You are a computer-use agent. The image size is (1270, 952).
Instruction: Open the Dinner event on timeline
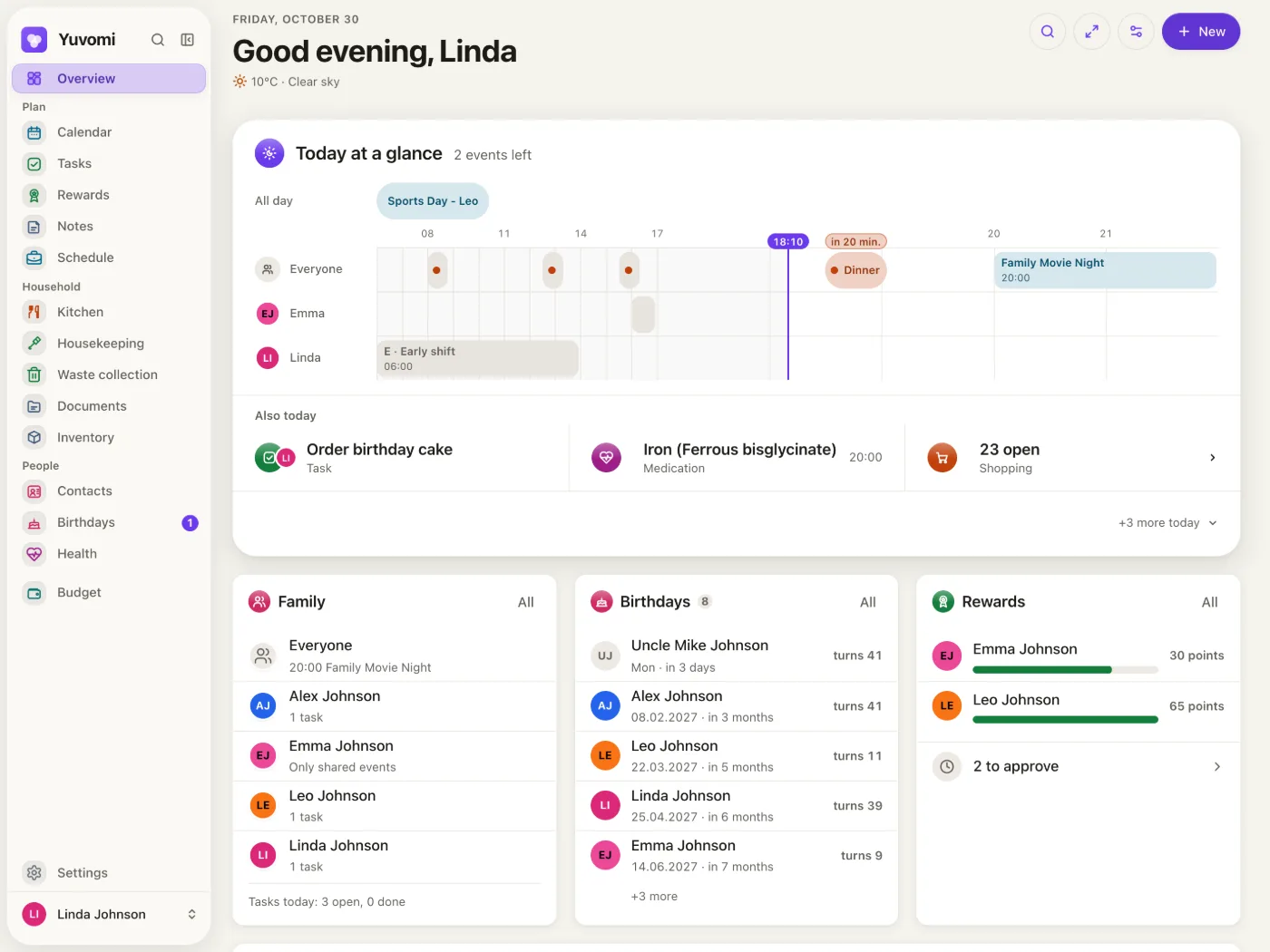[855, 270]
